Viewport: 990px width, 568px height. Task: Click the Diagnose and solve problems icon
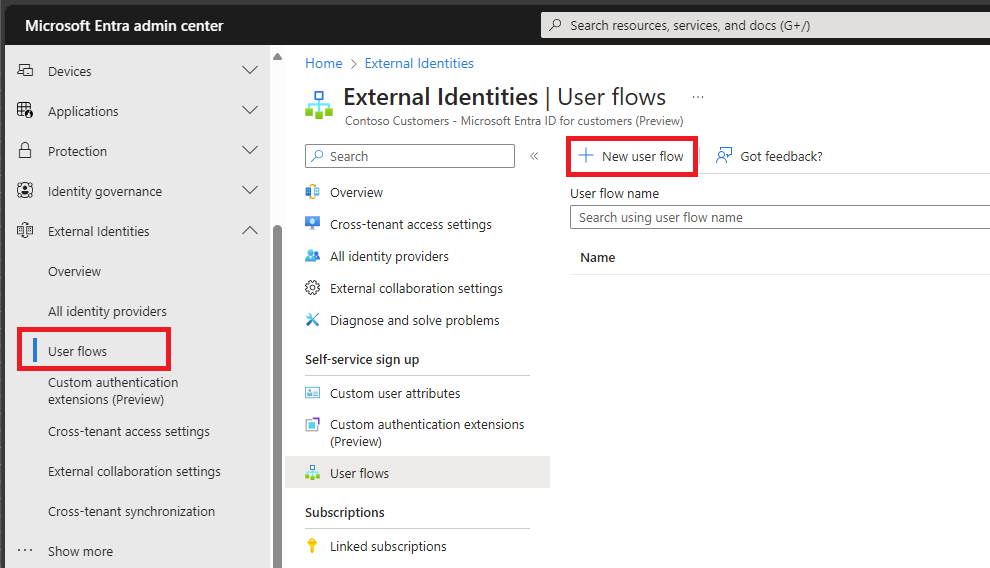pyautogui.click(x=313, y=320)
